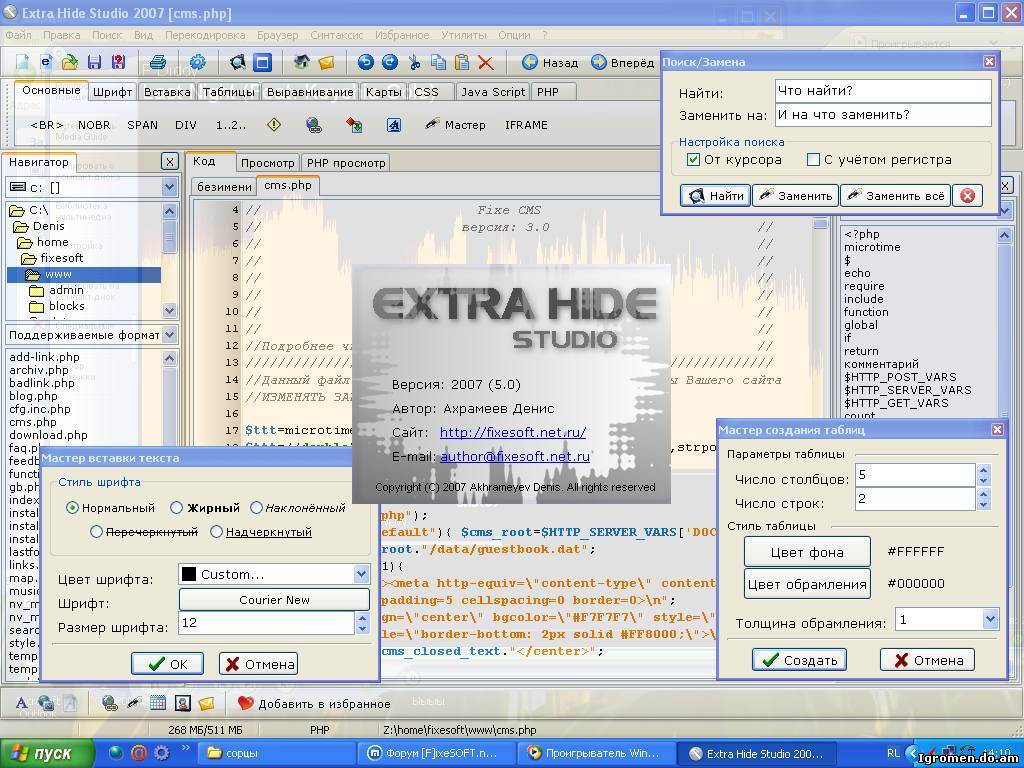Undo with the blue back-arrow icon
Screen dimensions: 1024x768
pos(366,63)
